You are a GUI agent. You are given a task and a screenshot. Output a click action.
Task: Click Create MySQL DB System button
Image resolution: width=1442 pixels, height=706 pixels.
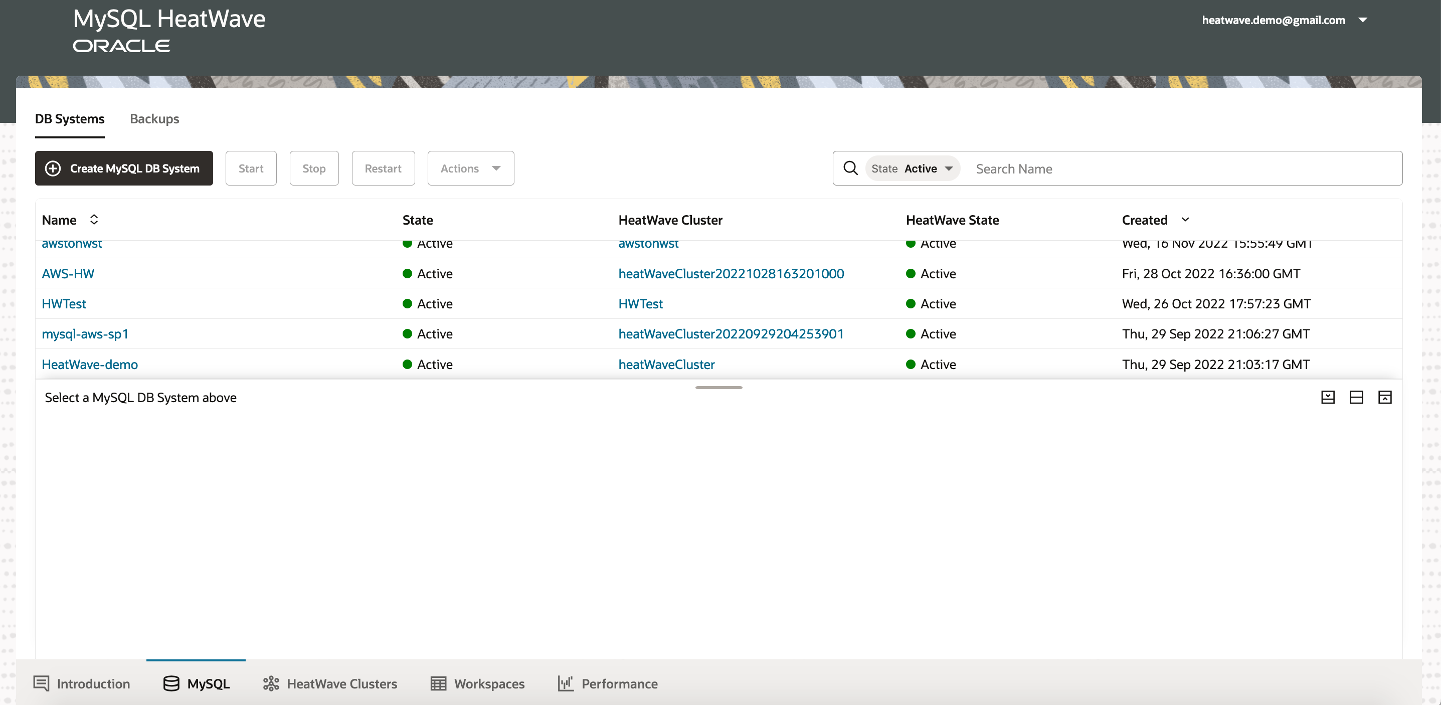point(124,169)
